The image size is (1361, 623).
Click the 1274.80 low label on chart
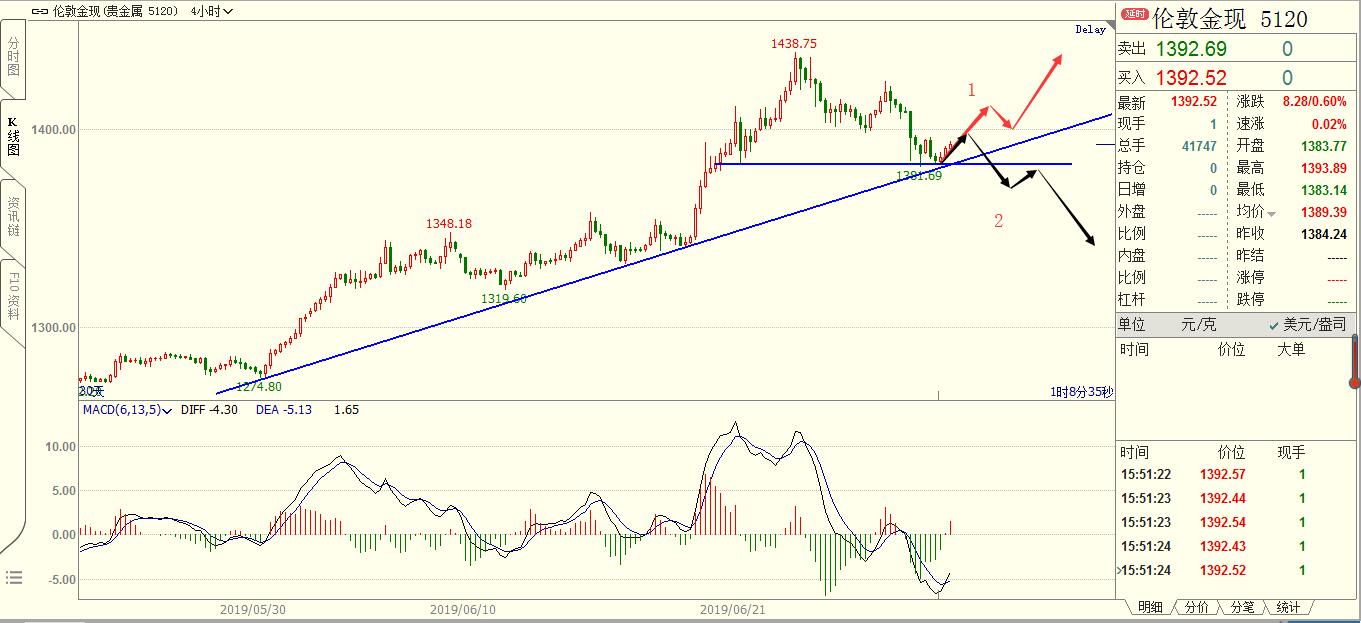(259, 386)
